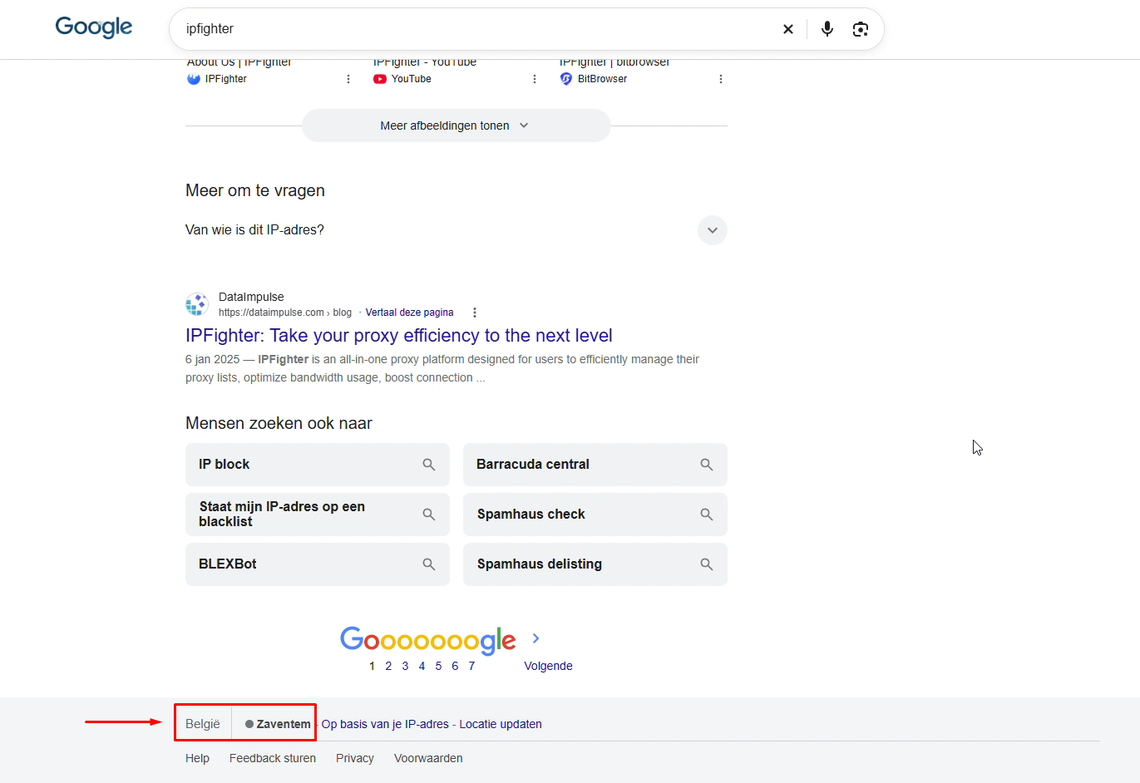Click the magnifier icon in the Spamhaus check chip
This screenshot has width=1140, height=783.
coord(707,514)
